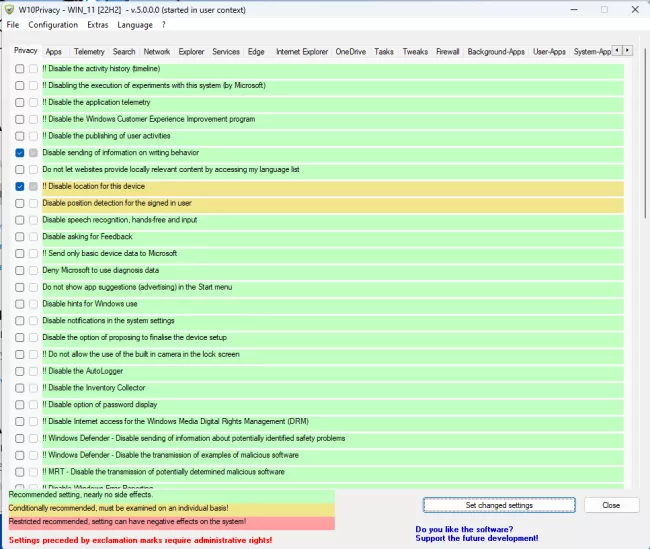
Task: Uncheck 'Disable sending of information on writing behavior'
Action: 20,153
